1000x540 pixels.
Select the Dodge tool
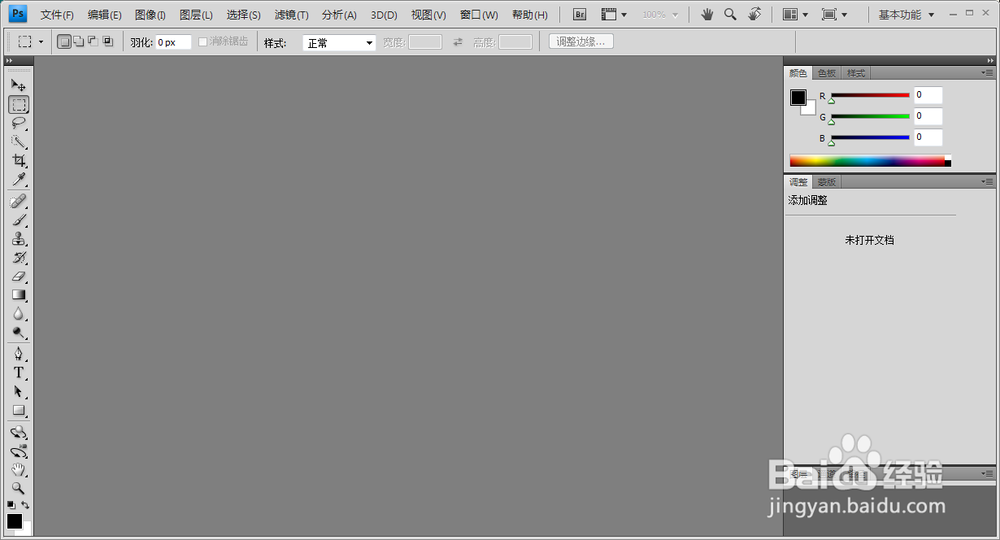(x=18, y=333)
